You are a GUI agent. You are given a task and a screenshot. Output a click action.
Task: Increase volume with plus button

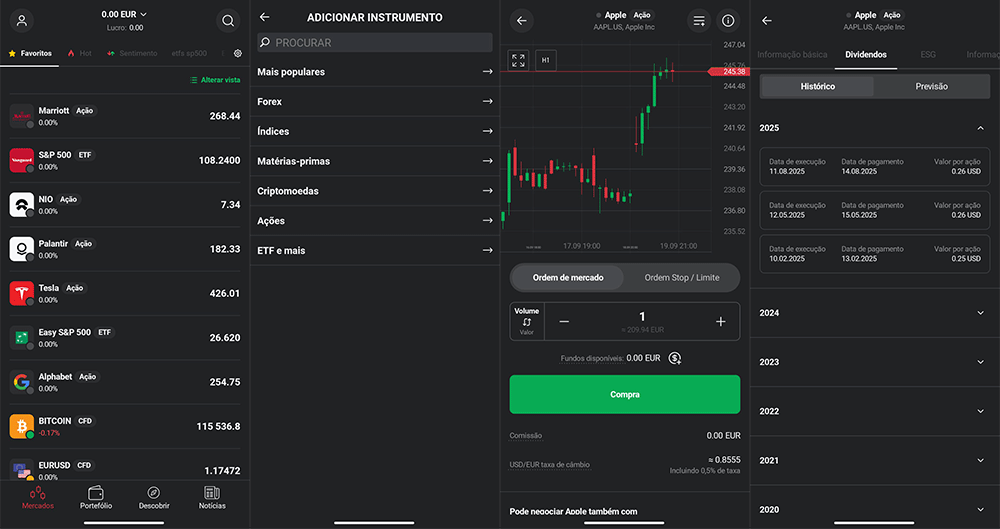point(721,321)
